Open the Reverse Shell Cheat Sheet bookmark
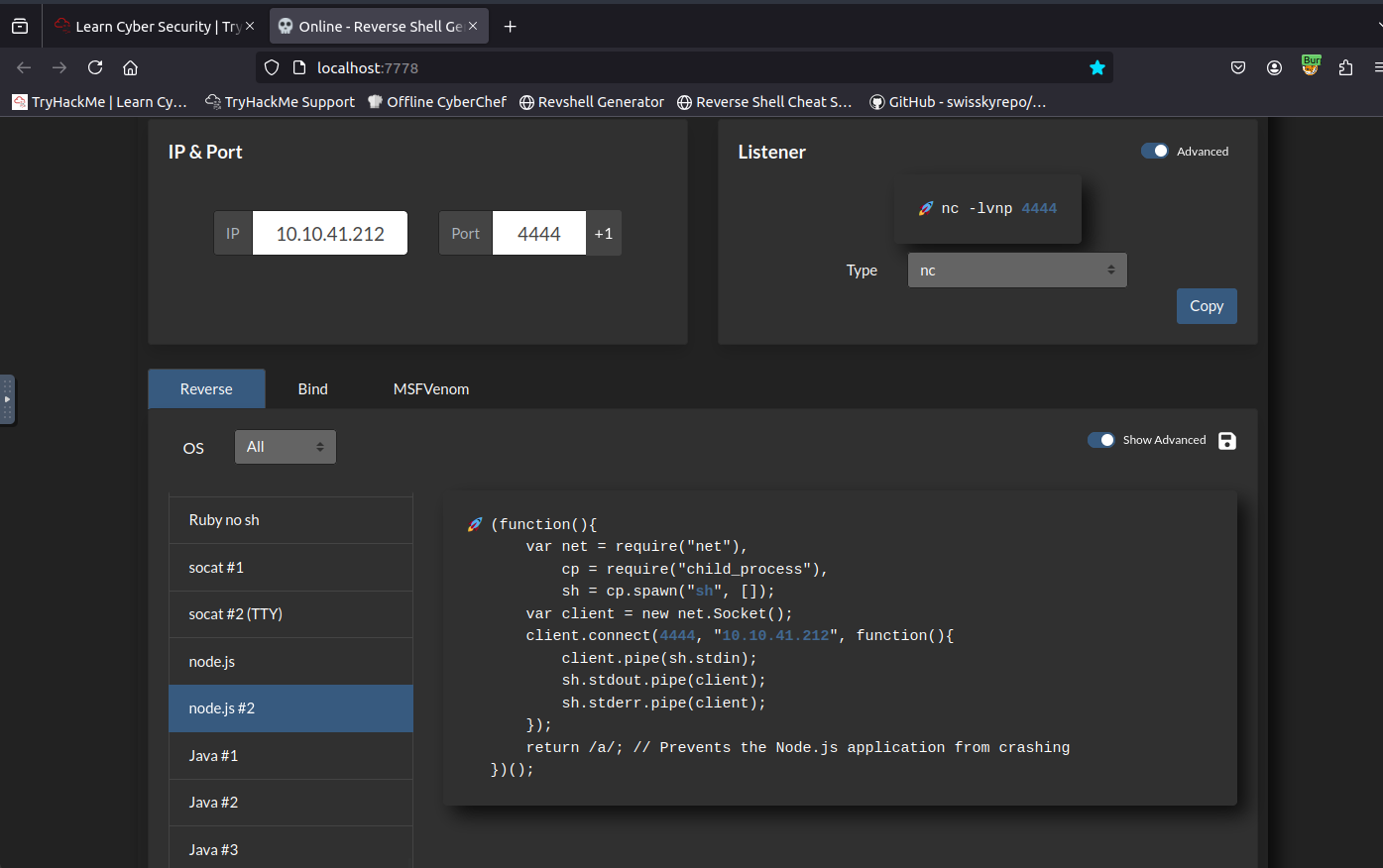Image resolution: width=1383 pixels, height=868 pixels. click(764, 101)
